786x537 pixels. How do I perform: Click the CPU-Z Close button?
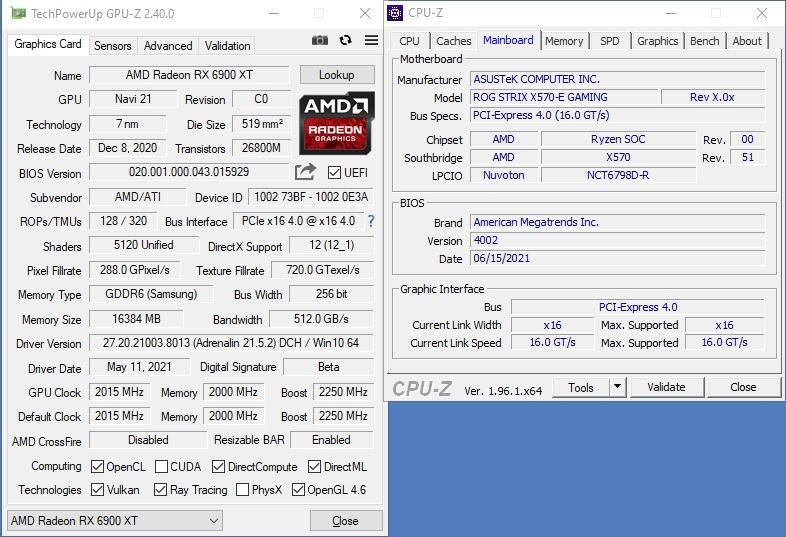coord(743,387)
